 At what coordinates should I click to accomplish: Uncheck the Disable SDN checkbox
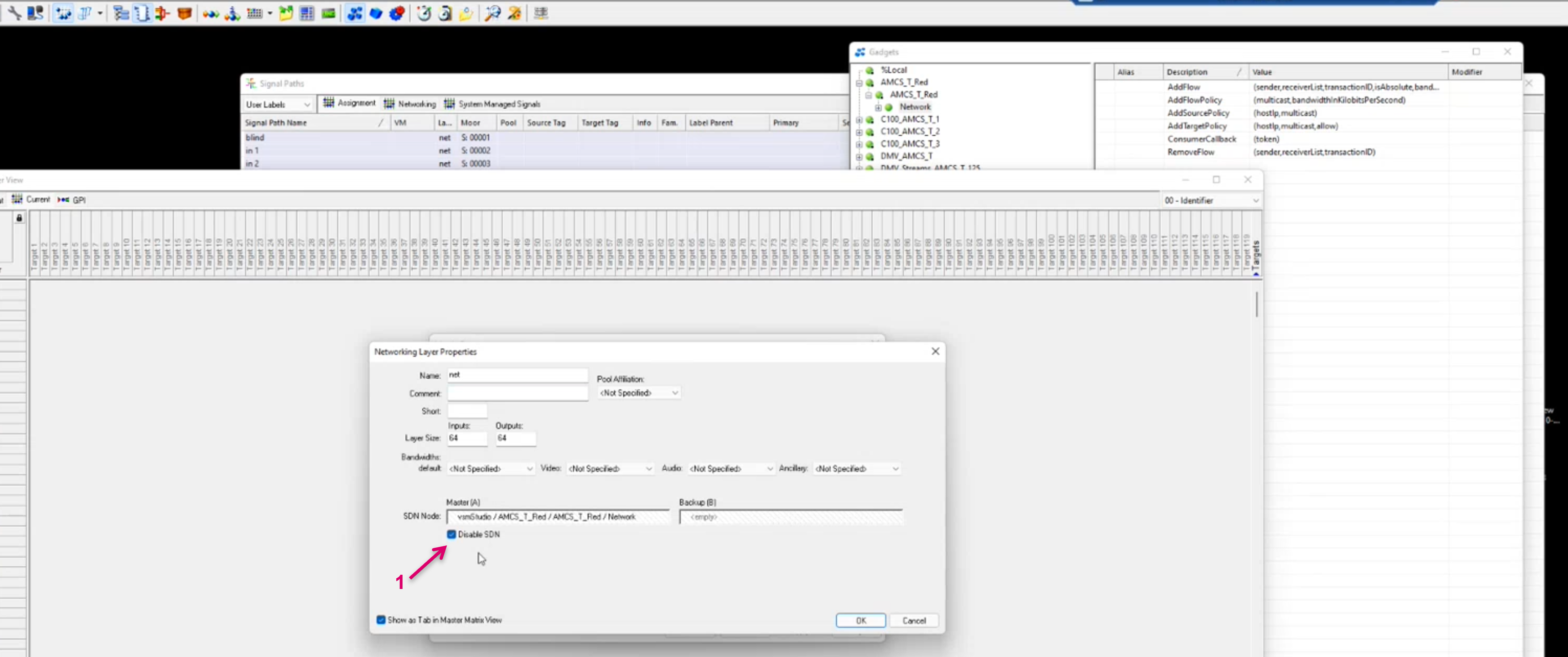pos(451,534)
